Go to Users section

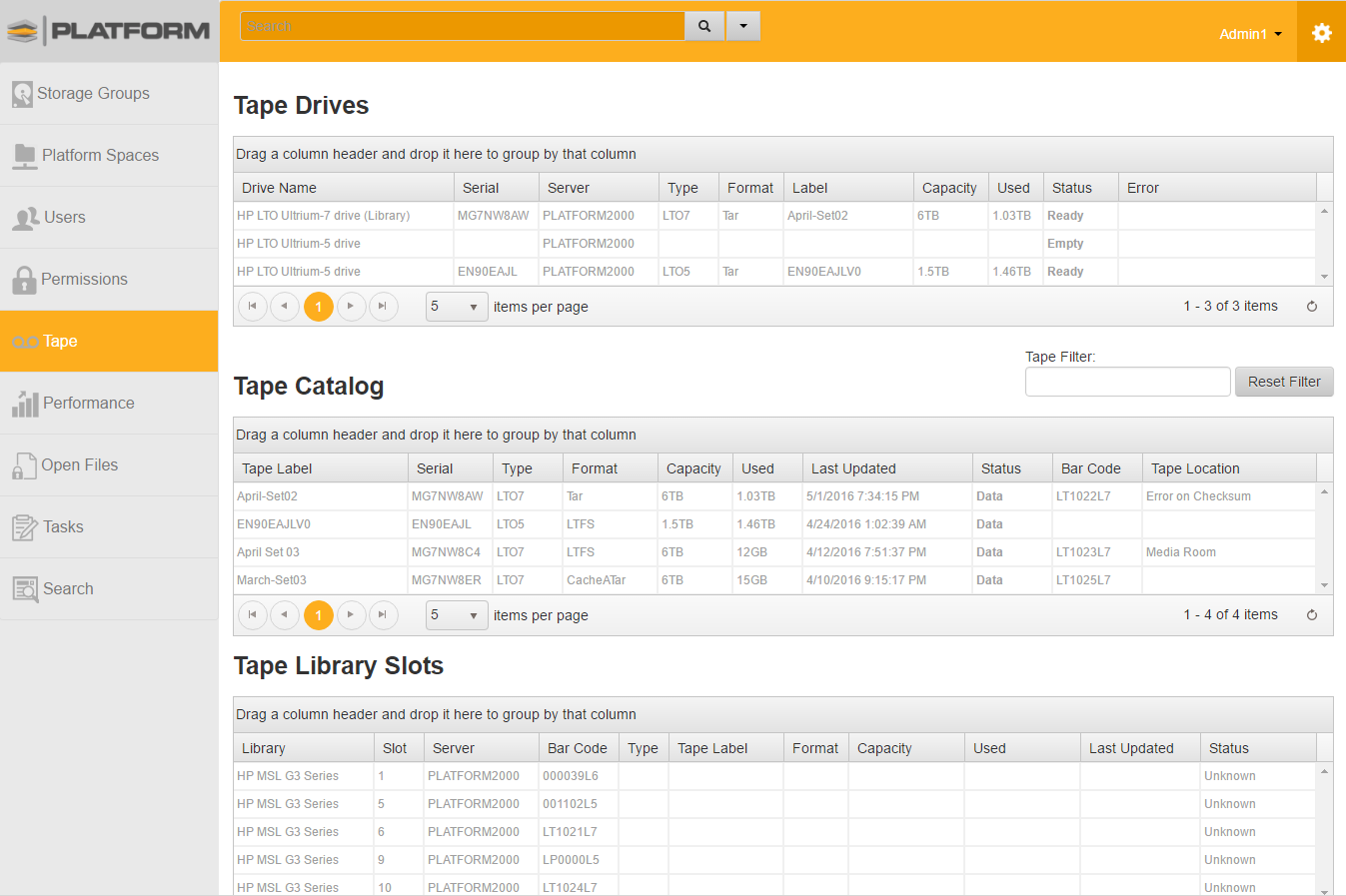click(109, 218)
